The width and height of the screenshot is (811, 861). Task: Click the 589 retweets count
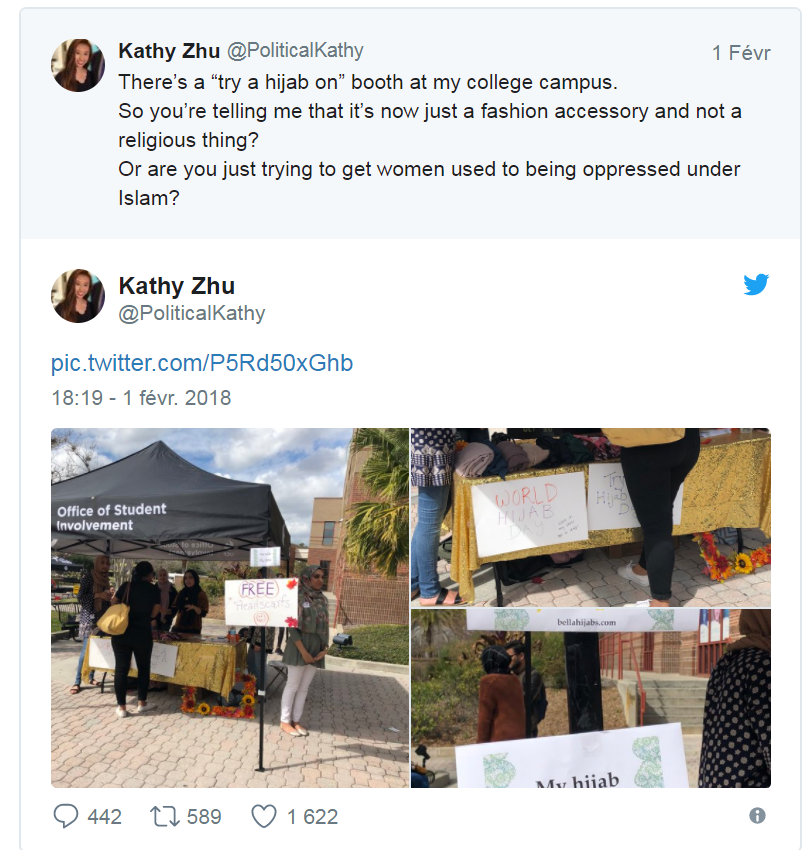pos(204,817)
